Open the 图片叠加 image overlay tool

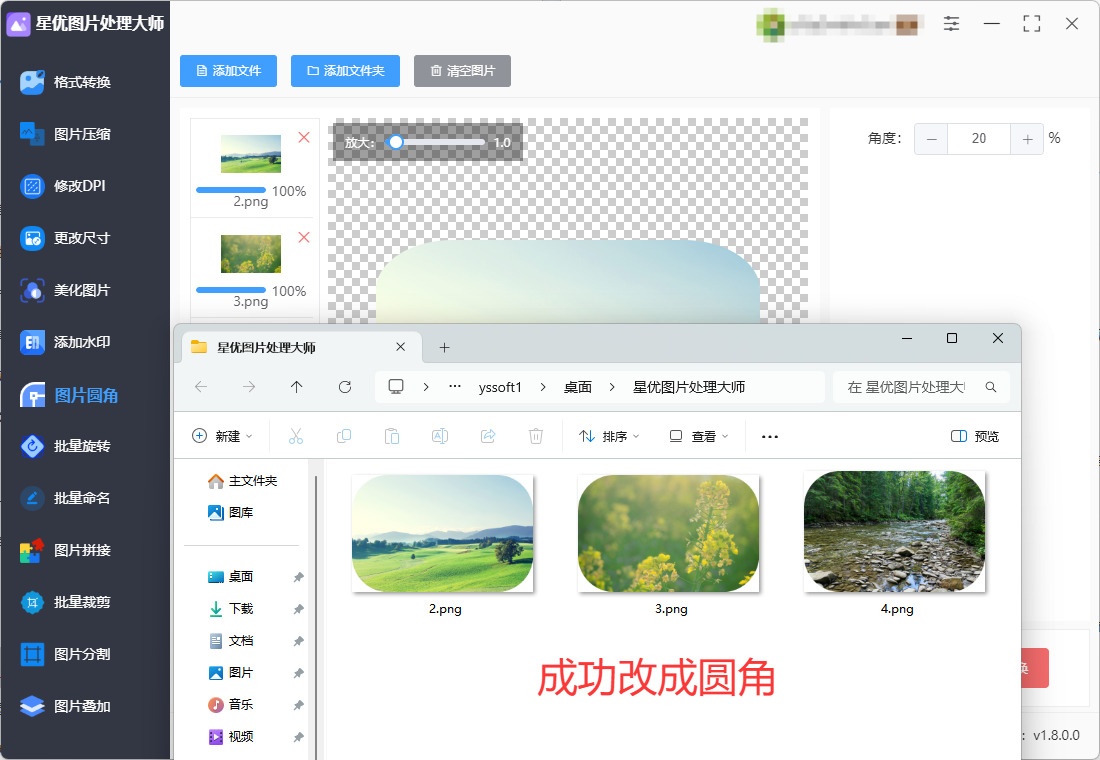(x=65, y=706)
